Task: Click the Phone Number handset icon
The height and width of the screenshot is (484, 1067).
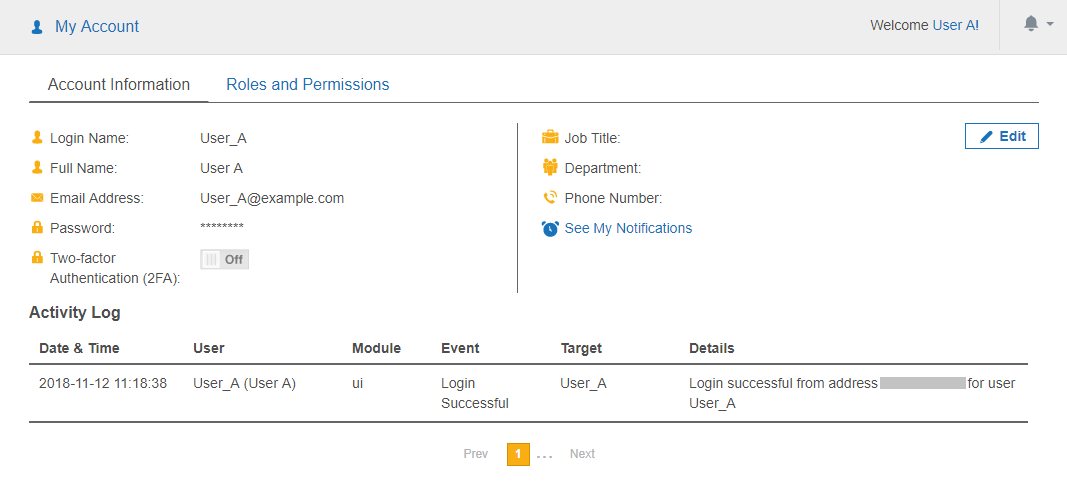Action: (x=550, y=198)
